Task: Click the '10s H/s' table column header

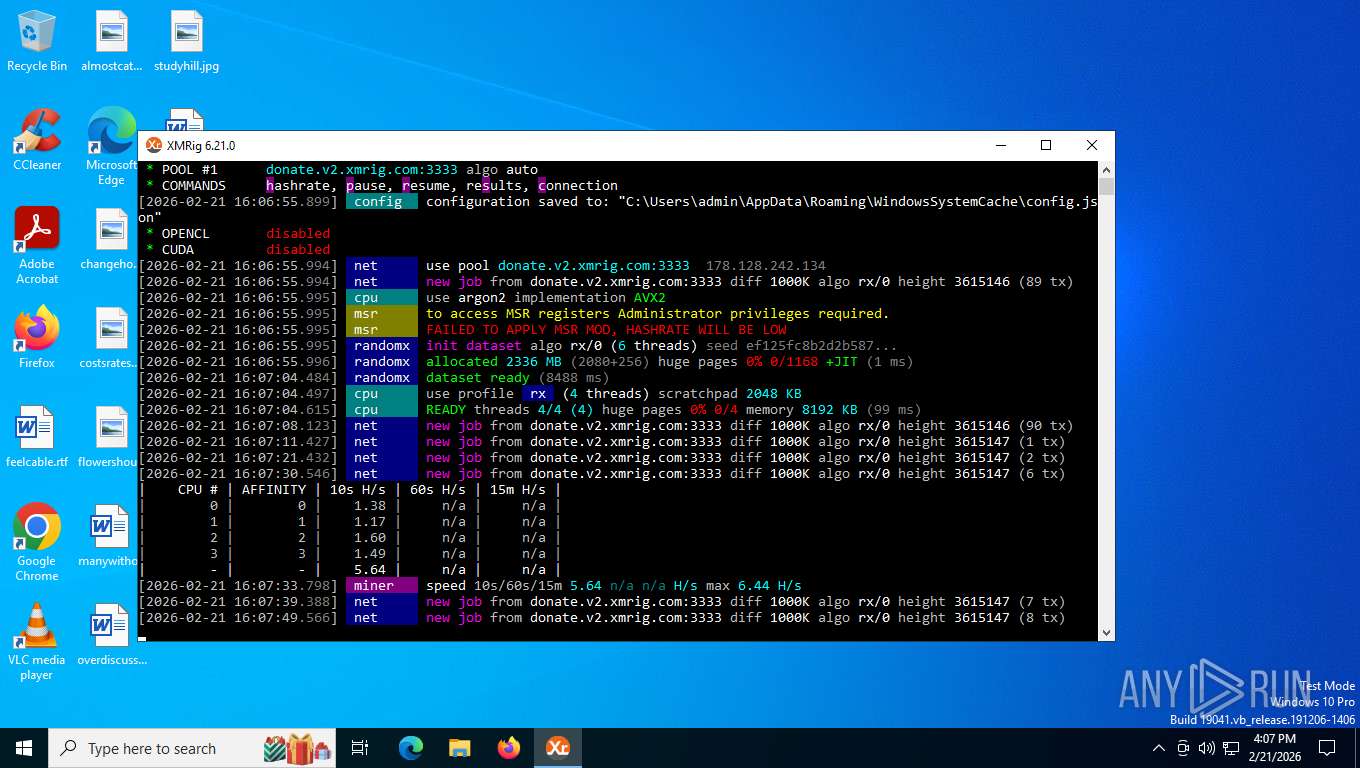Action: (x=357, y=490)
